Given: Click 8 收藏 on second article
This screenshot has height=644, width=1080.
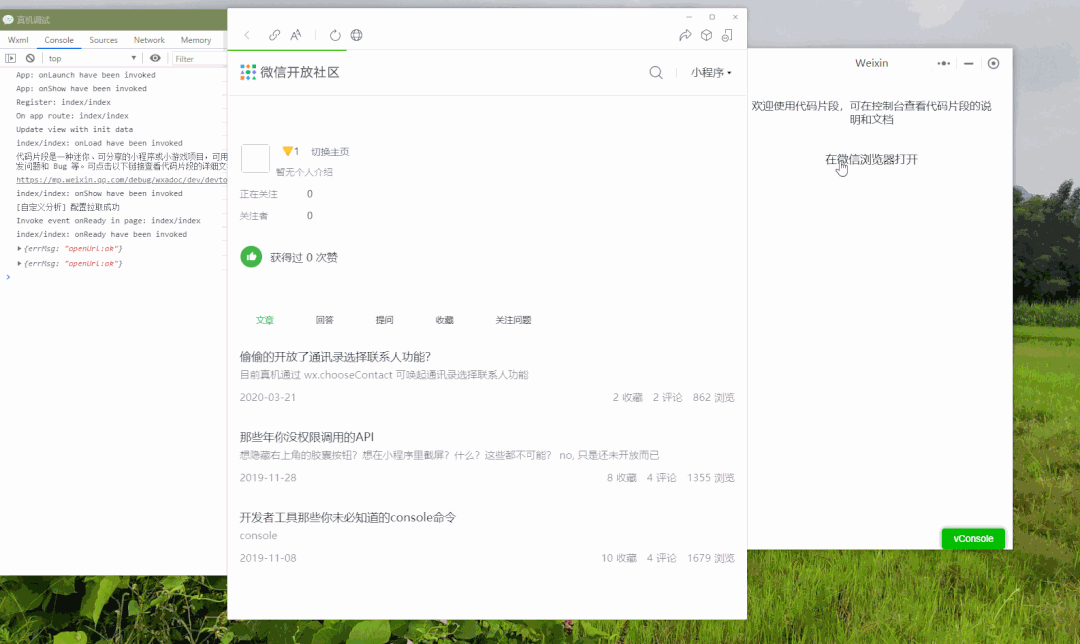Looking at the screenshot, I should click(621, 478).
